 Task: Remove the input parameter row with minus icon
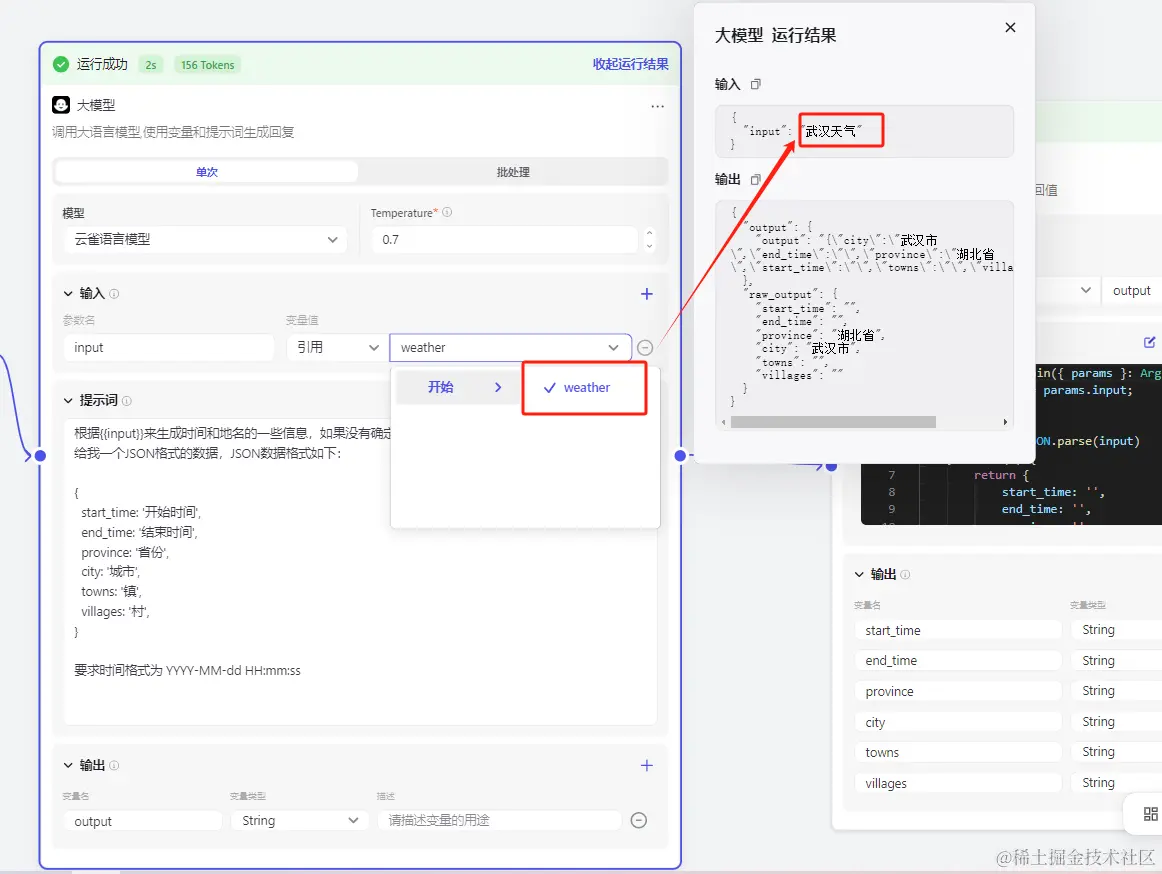645,347
